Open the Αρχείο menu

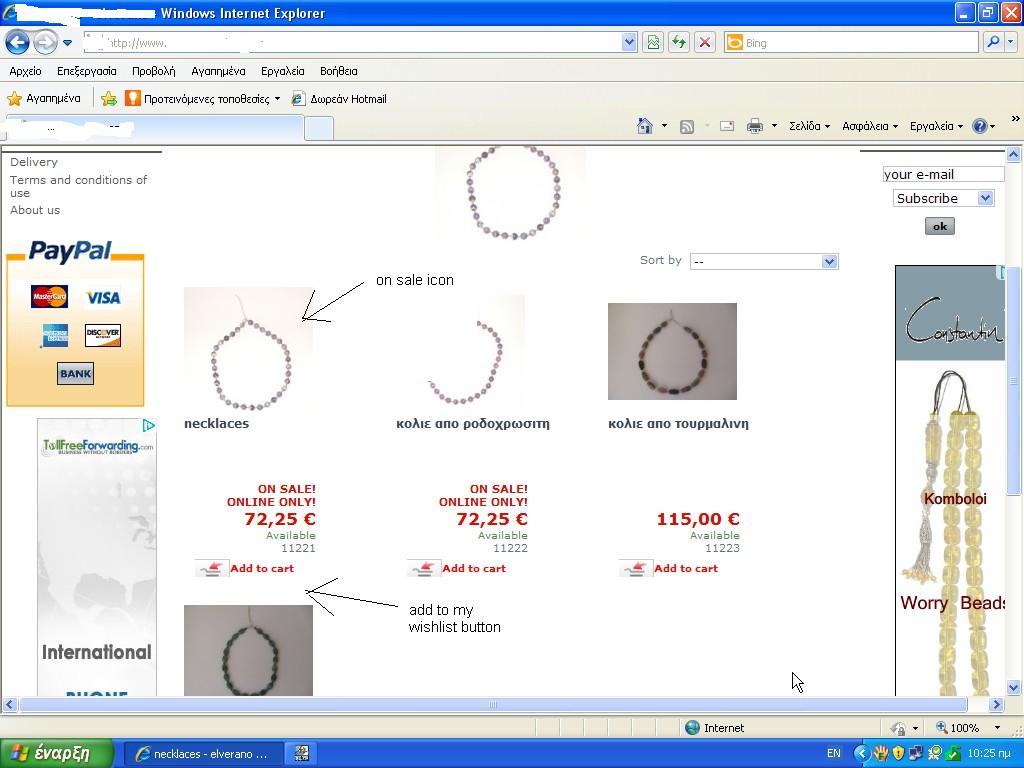(x=25, y=71)
